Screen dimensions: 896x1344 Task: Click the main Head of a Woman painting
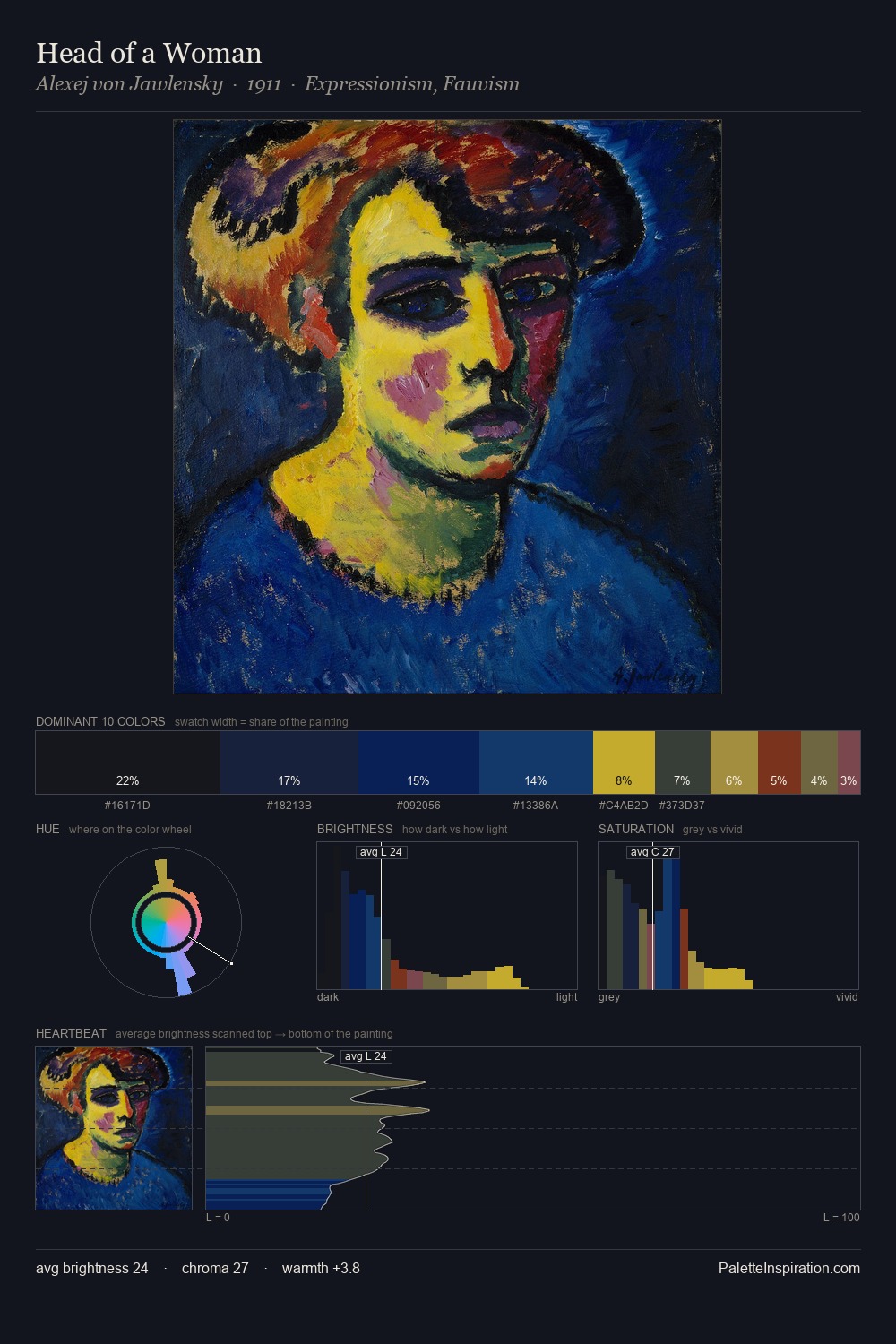[447, 407]
